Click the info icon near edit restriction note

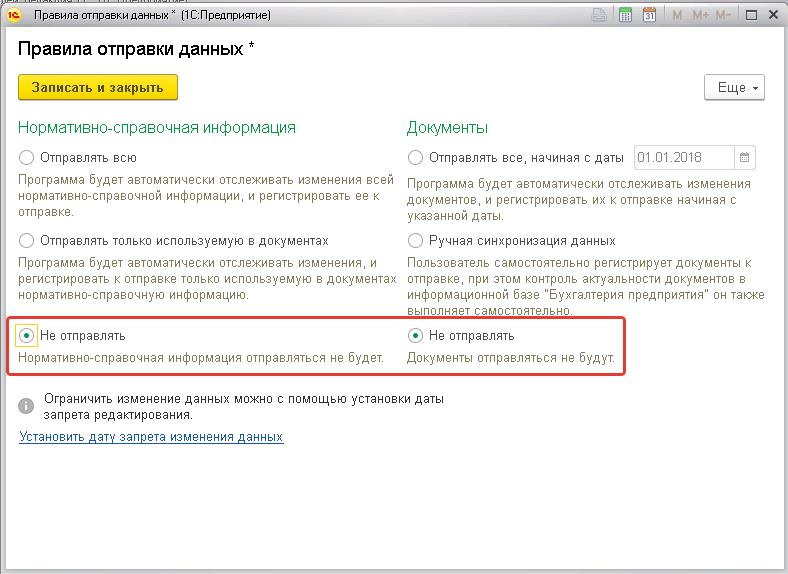(x=26, y=406)
